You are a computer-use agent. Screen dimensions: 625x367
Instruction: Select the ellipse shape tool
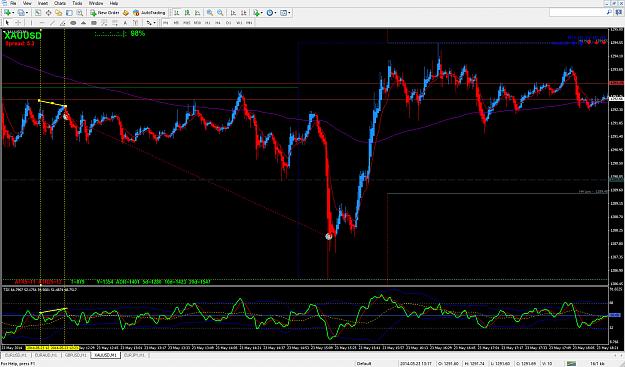click(73, 23)
